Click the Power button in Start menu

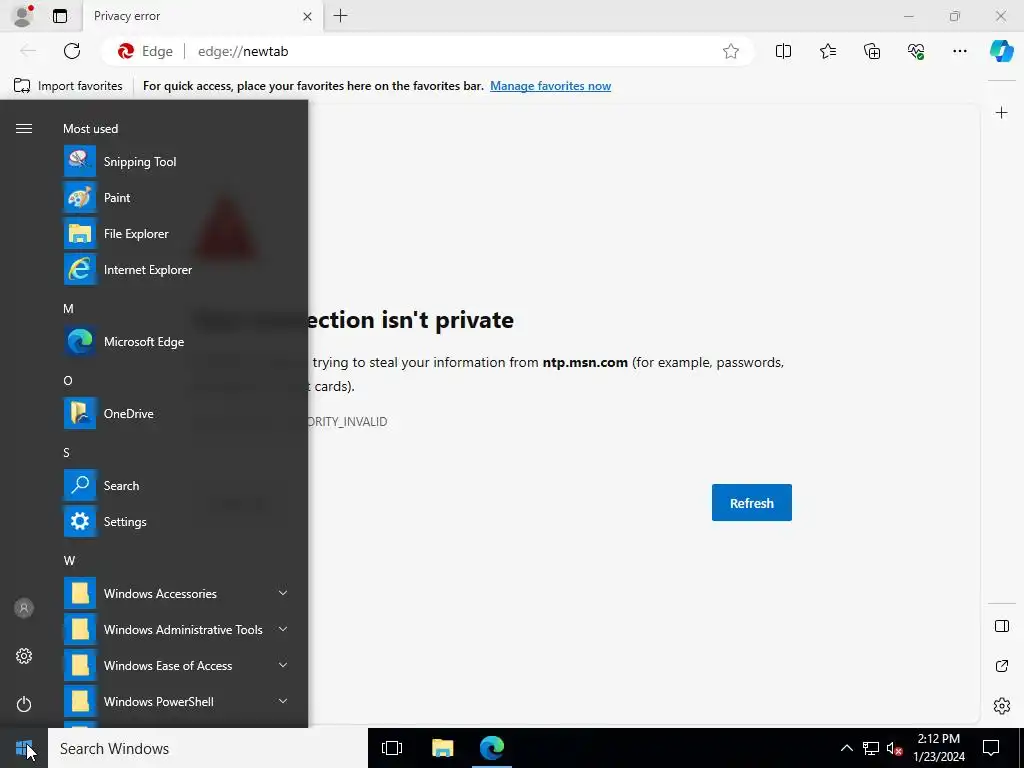(24, 704)
